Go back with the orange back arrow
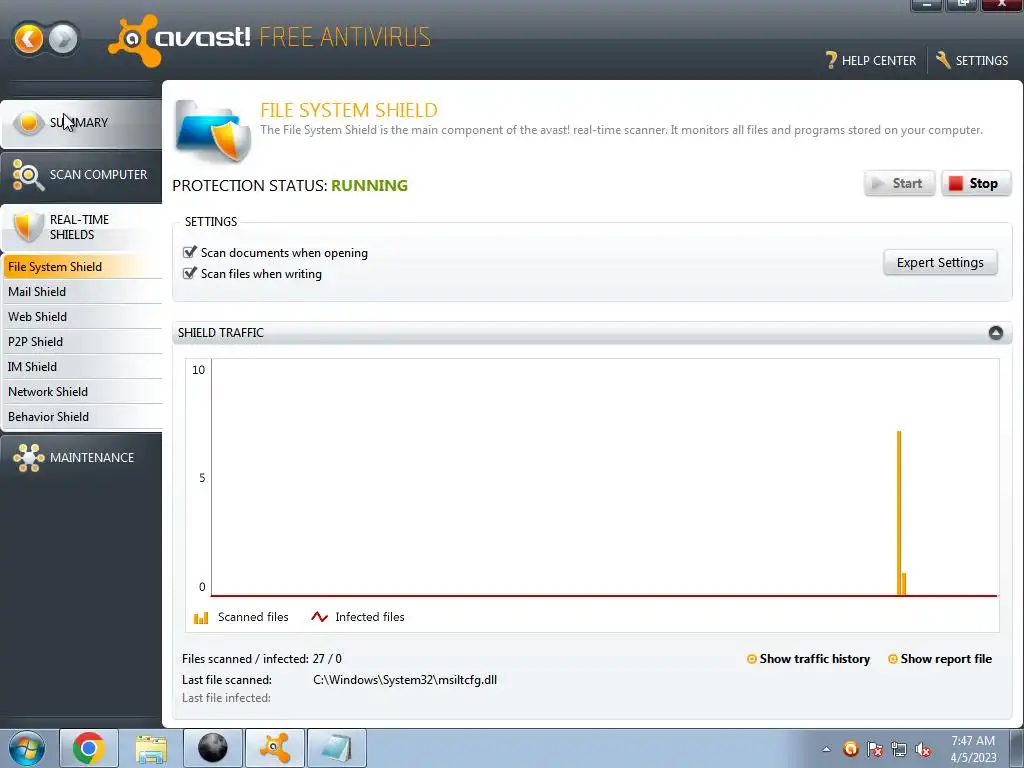 [28, 39]
